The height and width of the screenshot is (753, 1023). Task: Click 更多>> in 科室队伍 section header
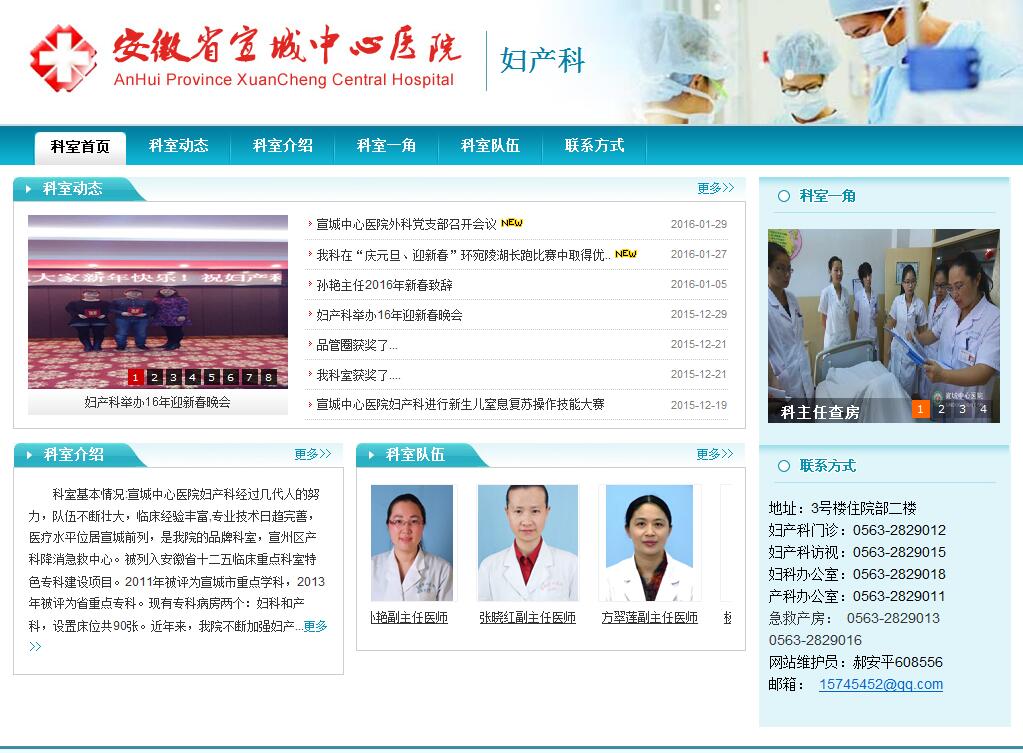[714, 453]
